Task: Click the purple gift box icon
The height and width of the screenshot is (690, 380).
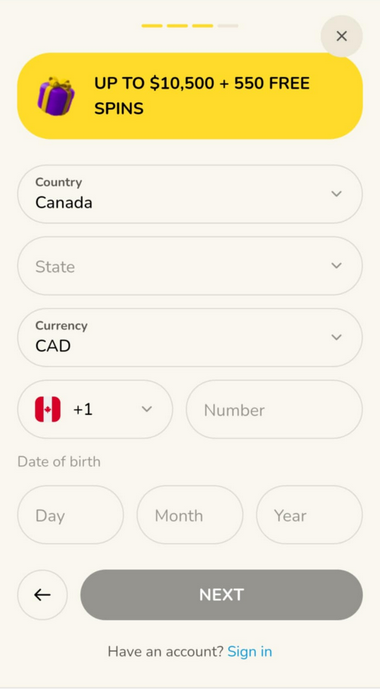Action: coord(55,96)
